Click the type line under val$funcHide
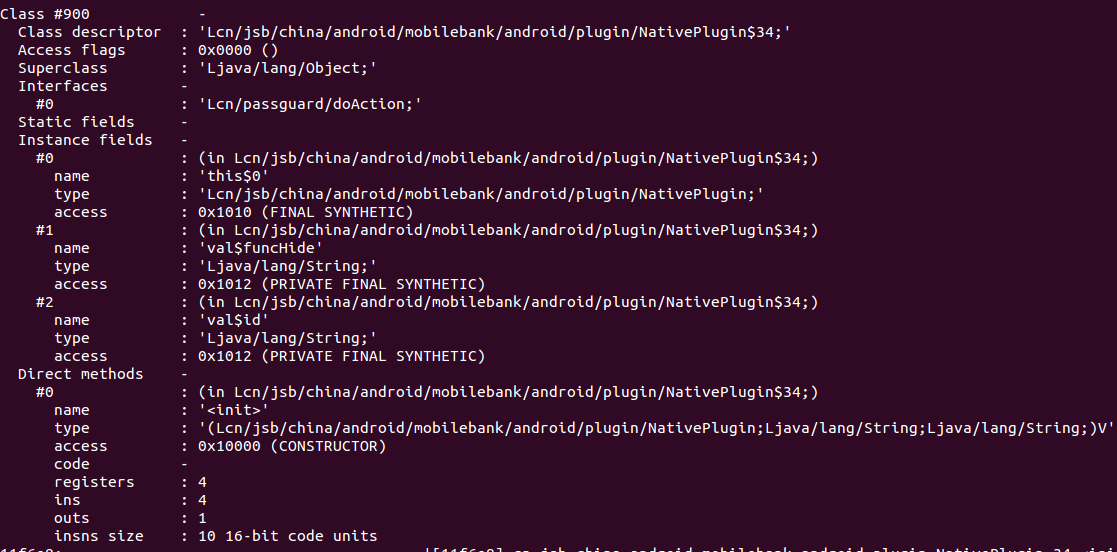The height and width of the screenshot is (552, 1117). click(x=288, y=266)
